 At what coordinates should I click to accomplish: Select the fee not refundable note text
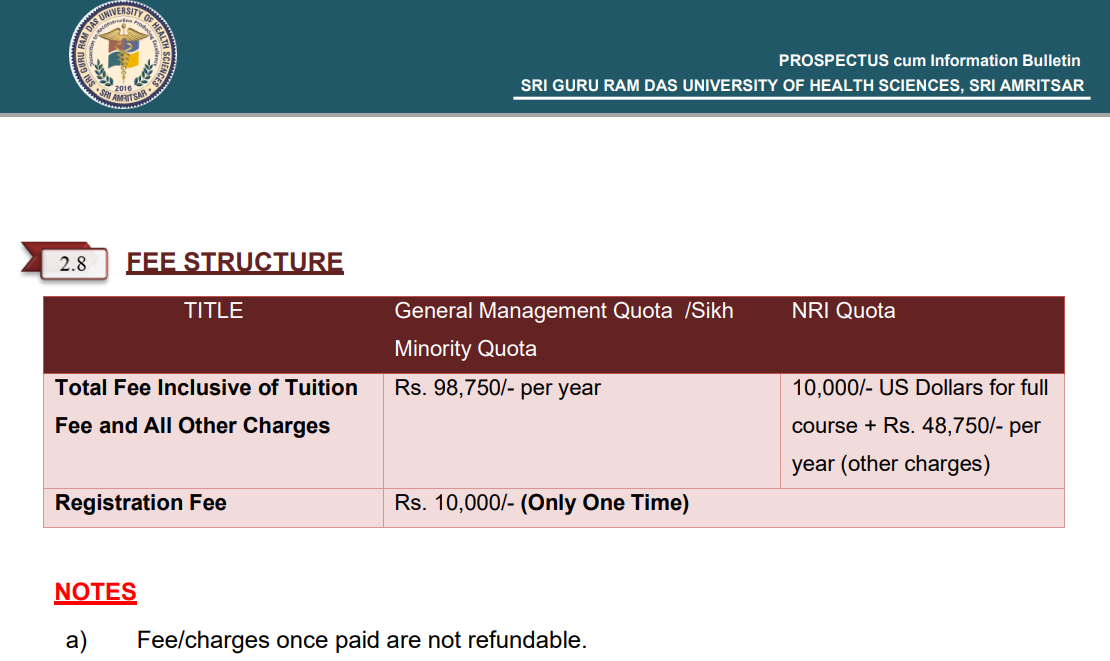click(361, 640)
